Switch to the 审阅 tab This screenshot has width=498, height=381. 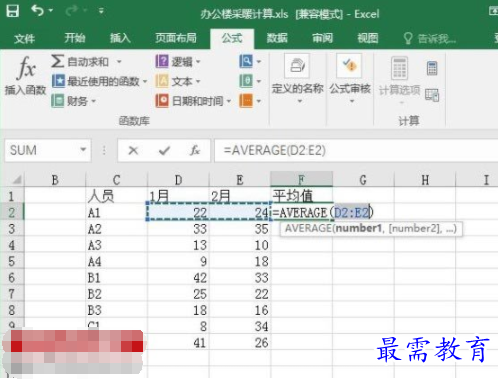[x=322, y=38]
